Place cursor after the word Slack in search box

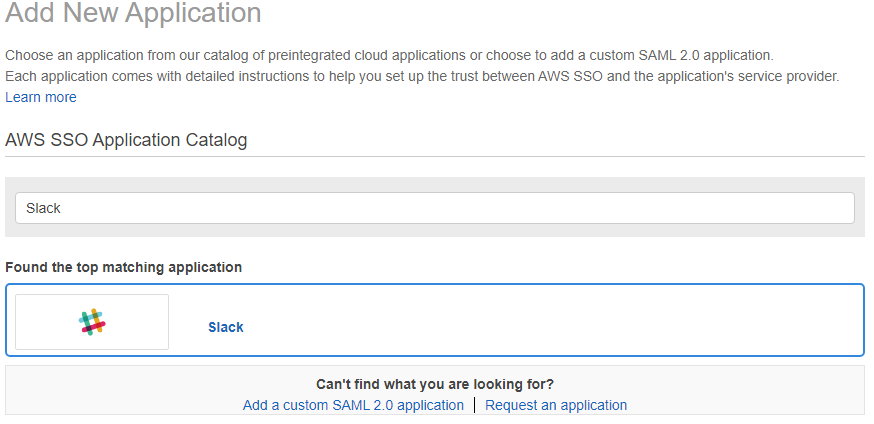(x=62, y=208)
